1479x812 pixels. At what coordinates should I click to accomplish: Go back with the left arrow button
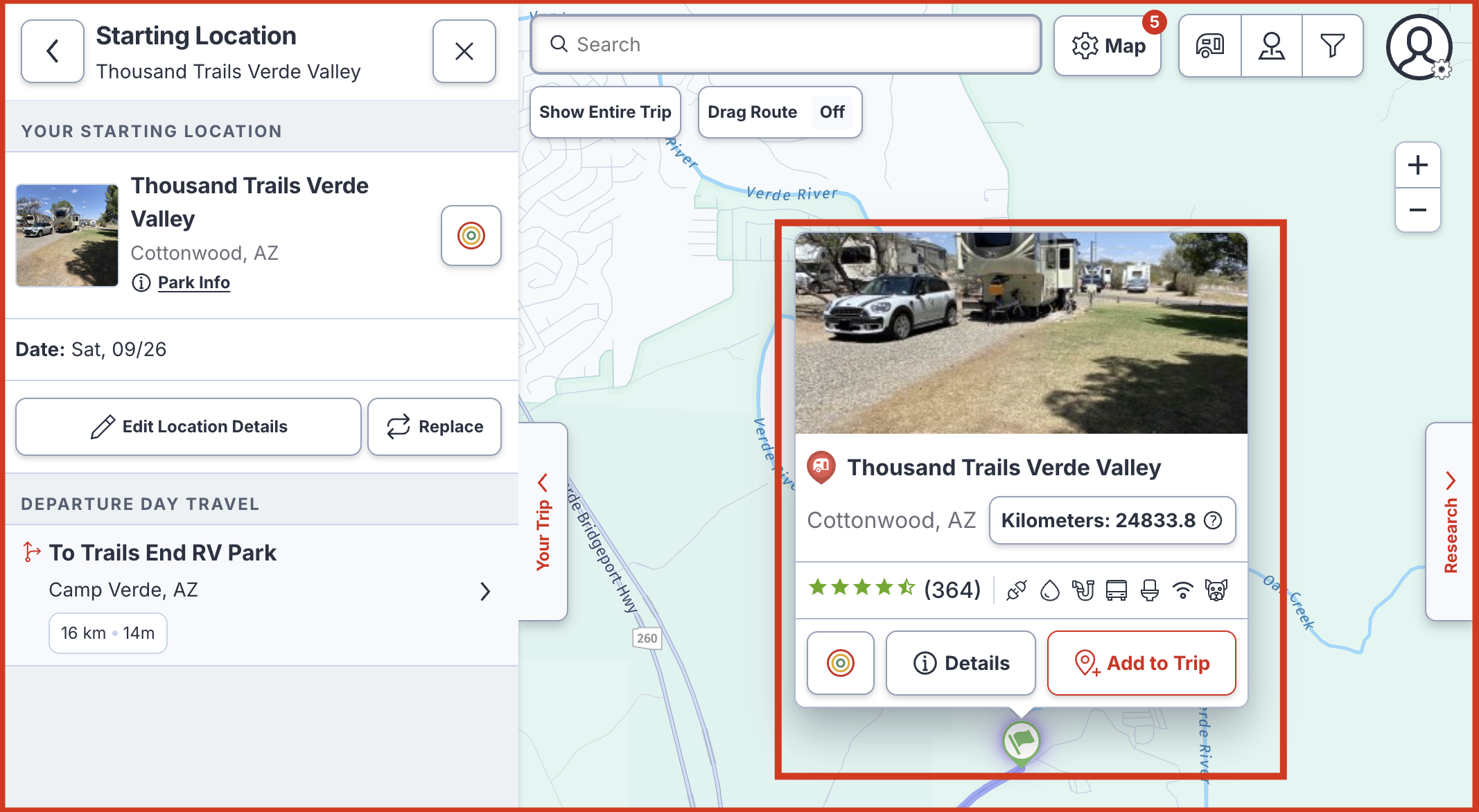[53, 51]
